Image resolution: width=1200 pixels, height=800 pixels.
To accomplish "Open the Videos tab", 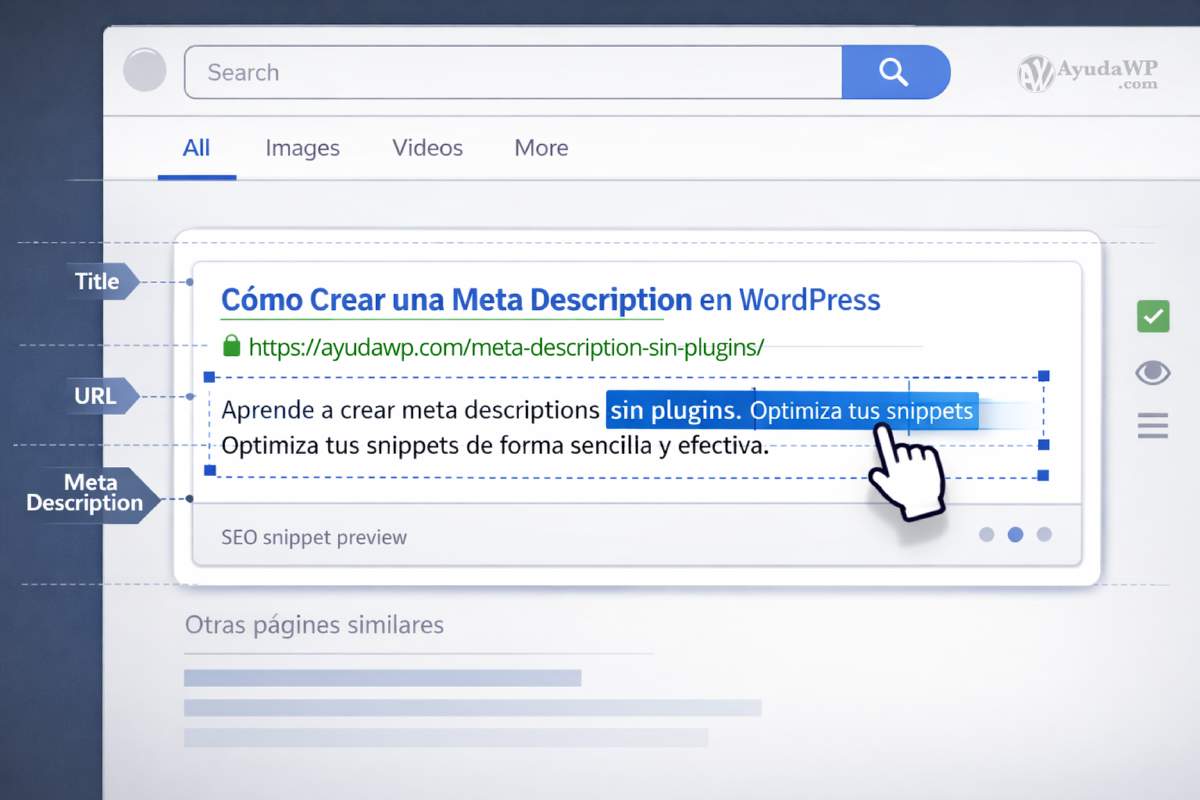I will tap(427, 148).
